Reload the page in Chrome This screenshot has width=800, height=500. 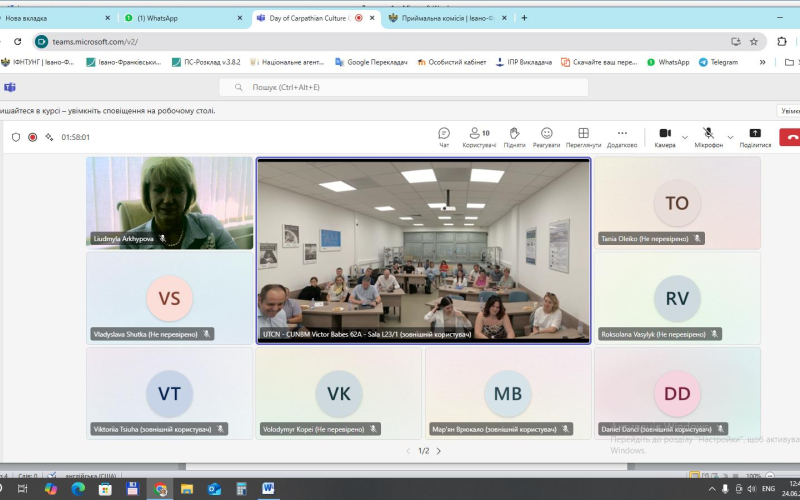coord(18,42)
